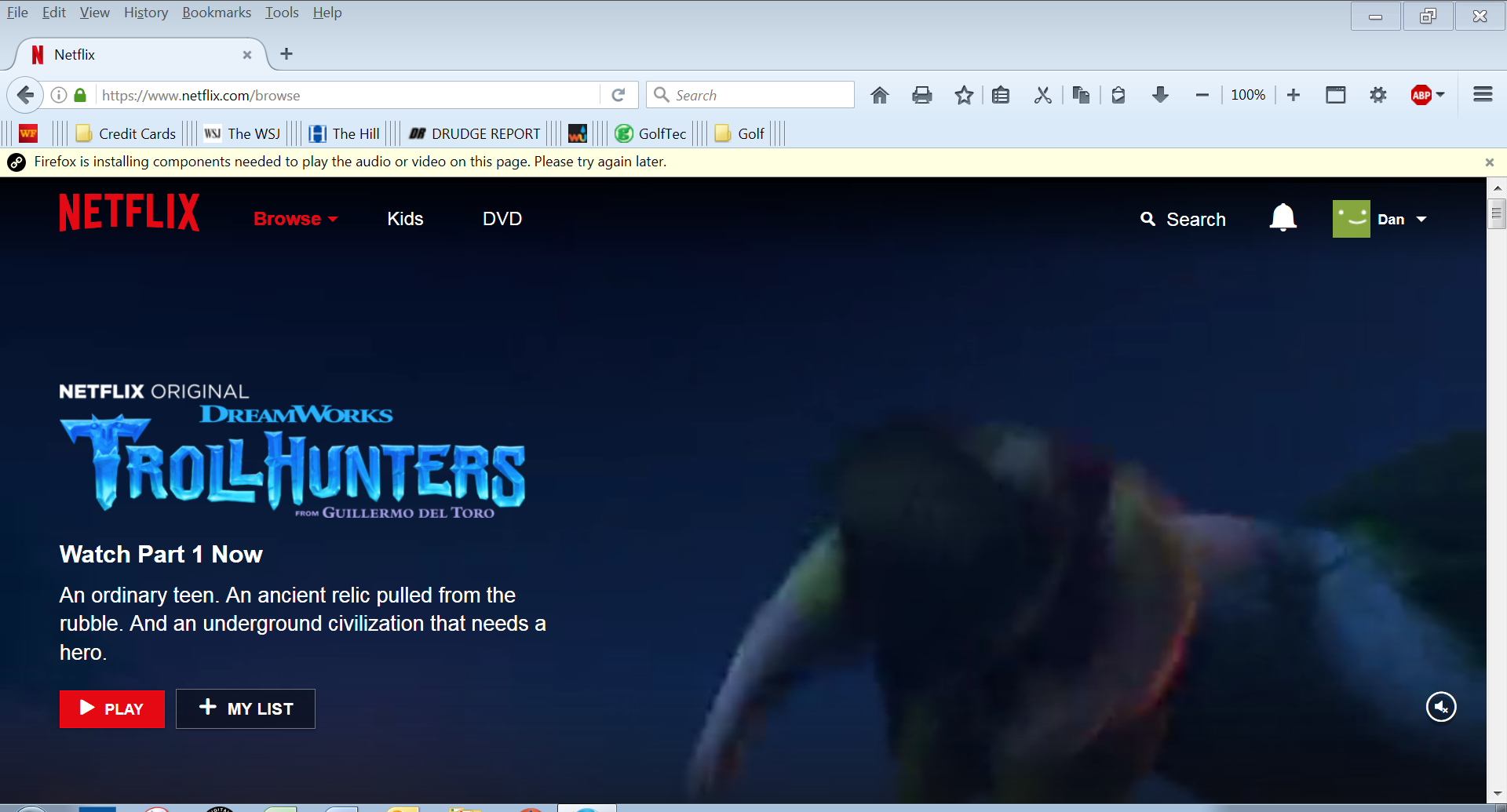Open the Credit Cards bookmark folder
Viewport: 1507px width, 812px height.
(x=126, y=133)
